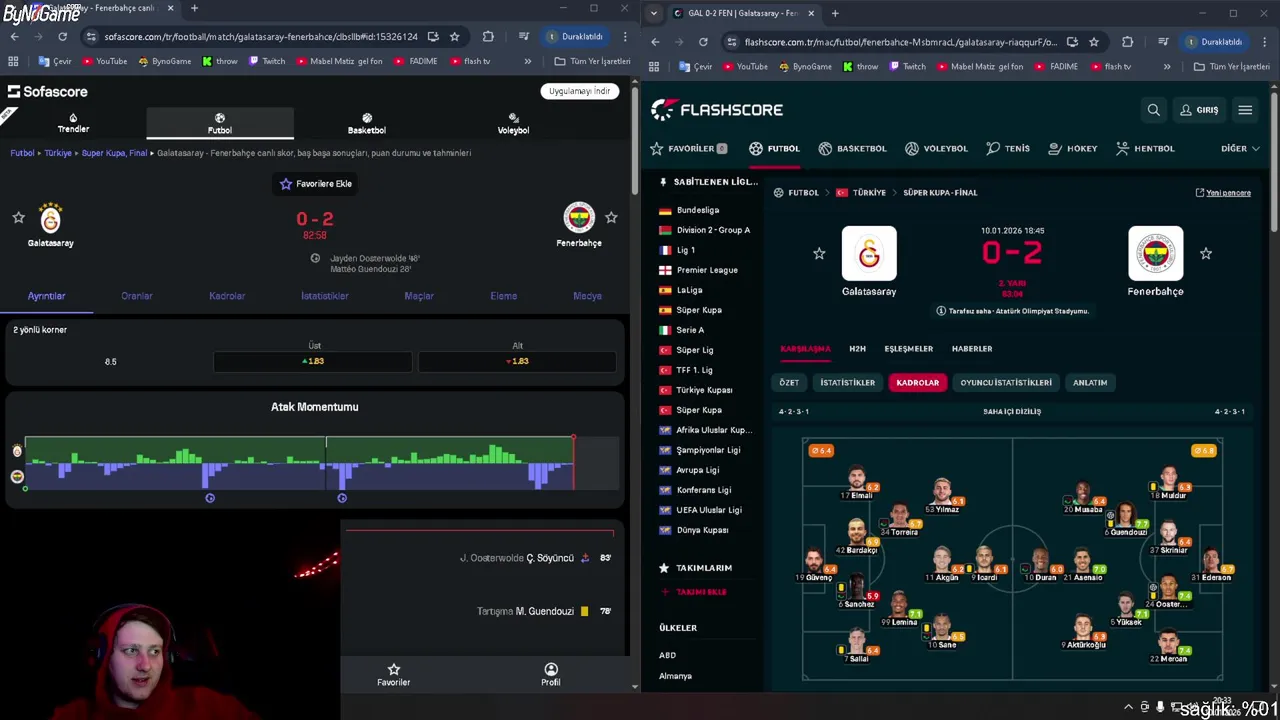Favorite Fenerbahçe star in Sofascore
Image resolution: width=1280 pixels, height=720 pixels.
pyautogui.click(x=611, y=217)
